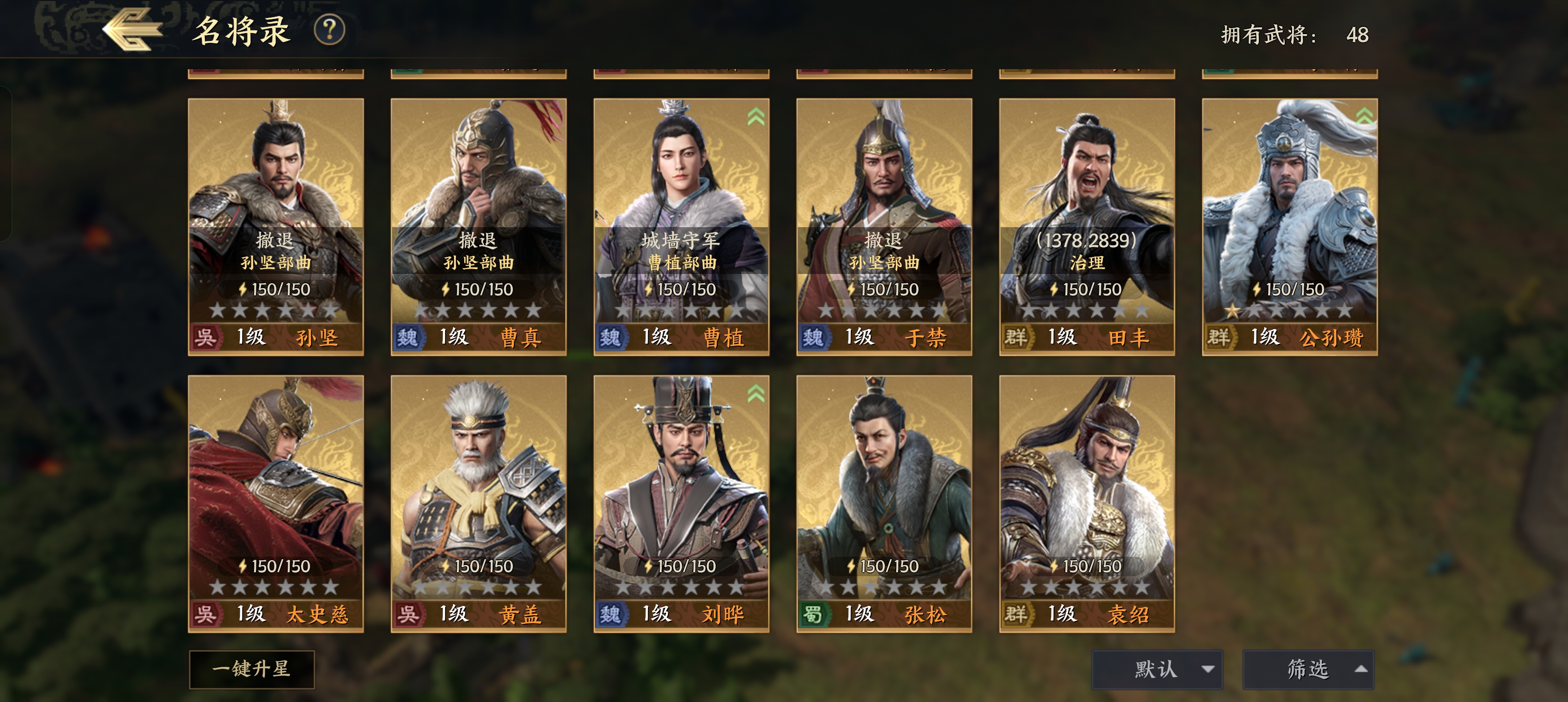Click the arrow on the 默认 dropdown
Viewport: 1568px width, 702px height.
click(x=1208, y=669)
